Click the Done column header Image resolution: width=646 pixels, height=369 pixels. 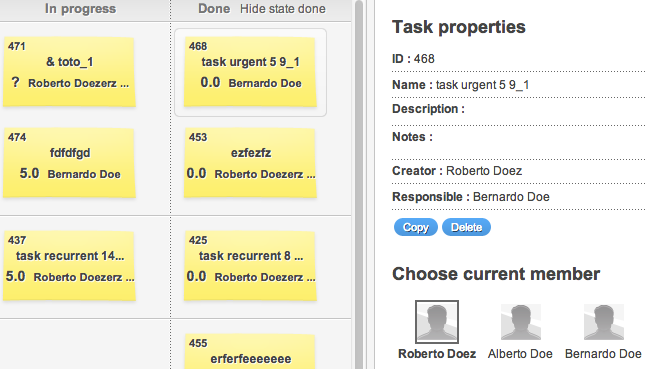click(x=214, y=9)
